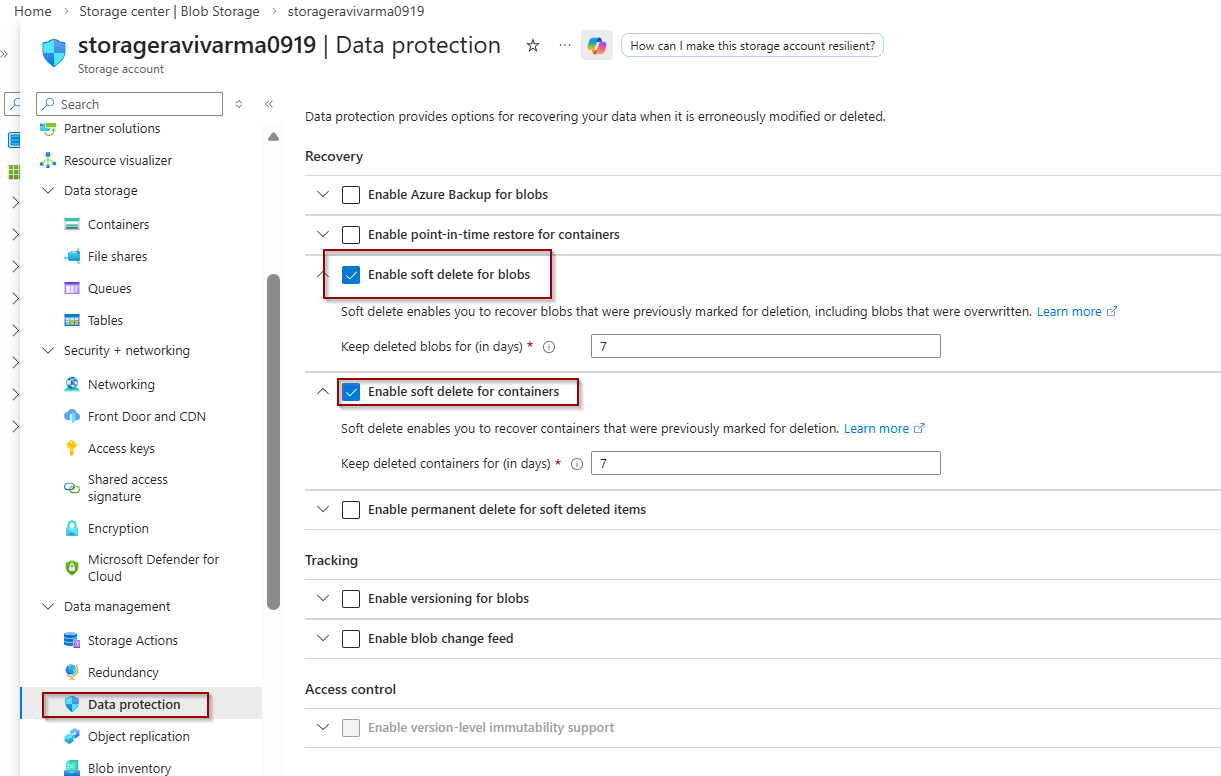Open the Containers icon in Data storage
Screen dimensions: 1221x776
pyautogui.click(x=72, y=225)
